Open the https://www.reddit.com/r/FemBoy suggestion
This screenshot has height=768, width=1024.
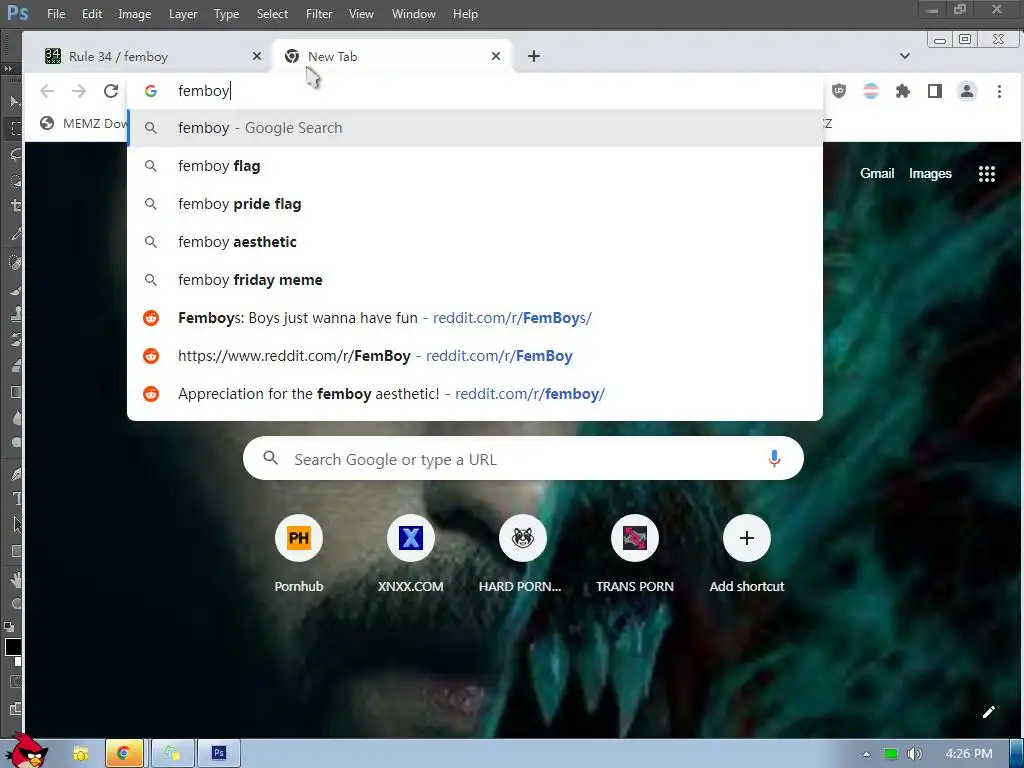coord(475,356)
